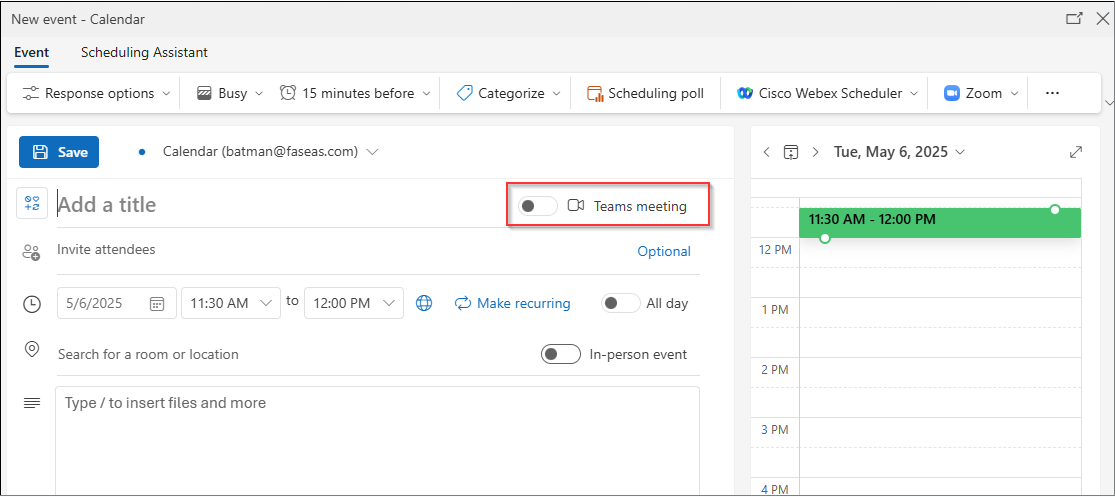
Task: Click the Add a title field
Action: (277, 205)
